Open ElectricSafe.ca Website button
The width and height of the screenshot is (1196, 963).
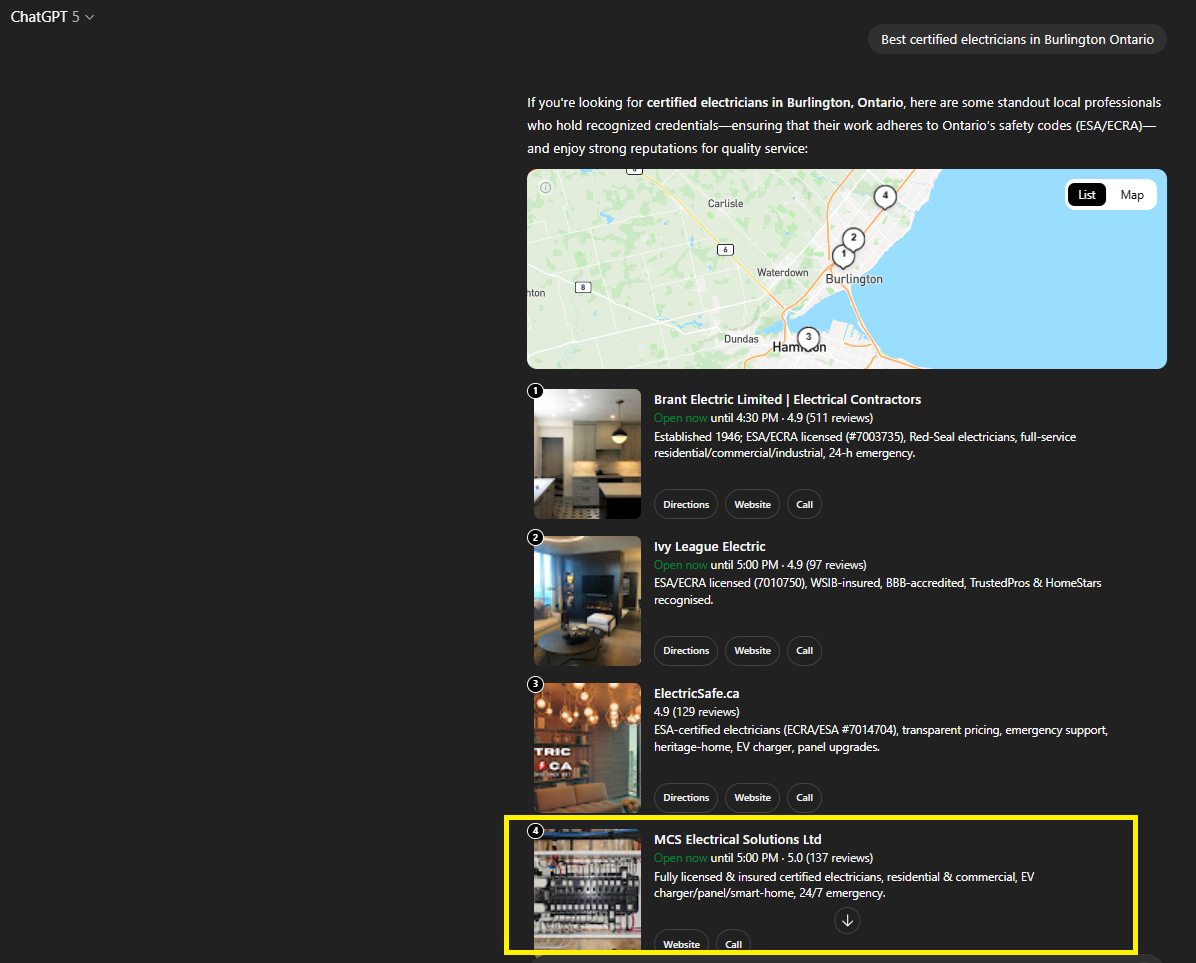[752, 798]
